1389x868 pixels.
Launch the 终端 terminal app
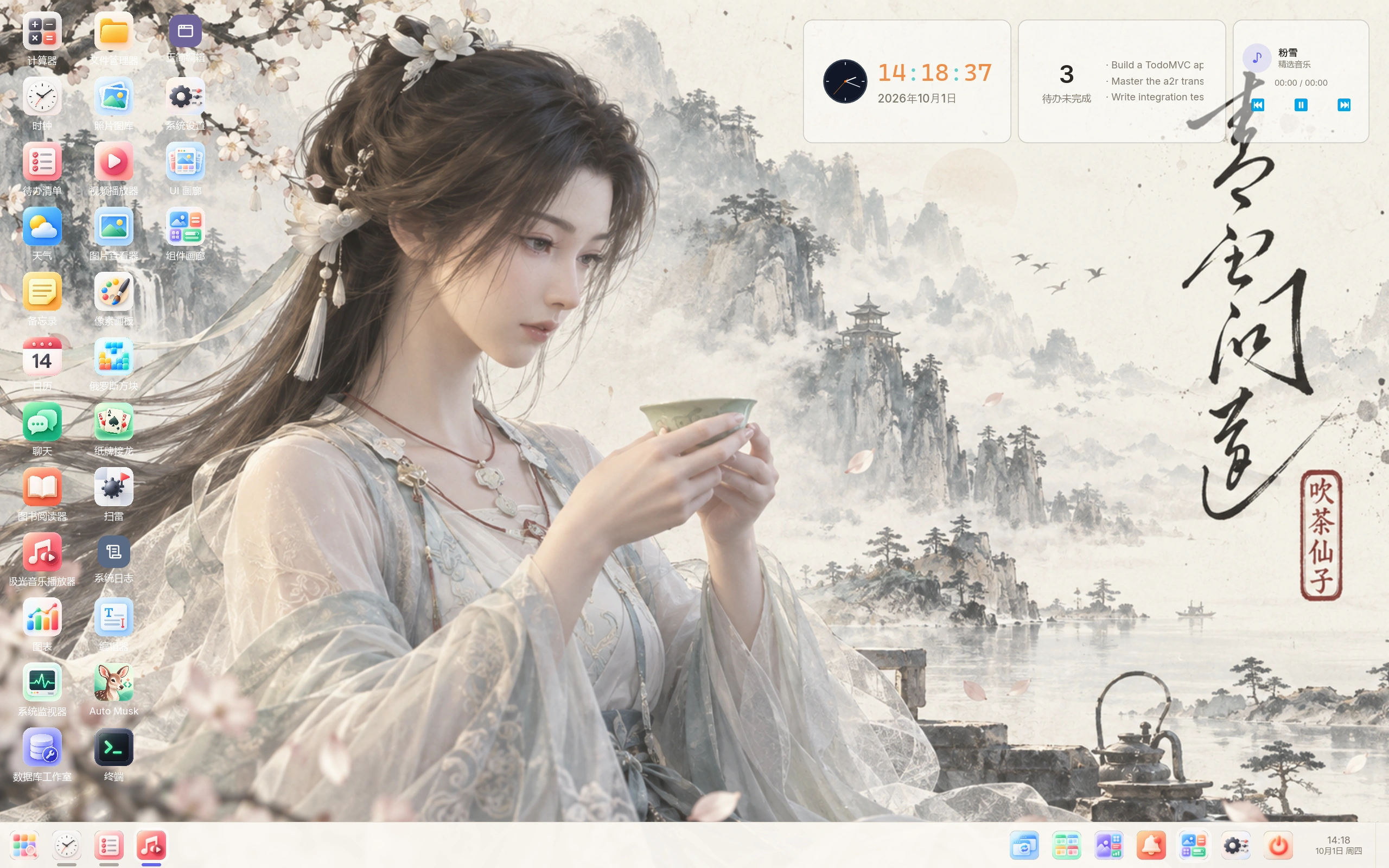point(113,748)
